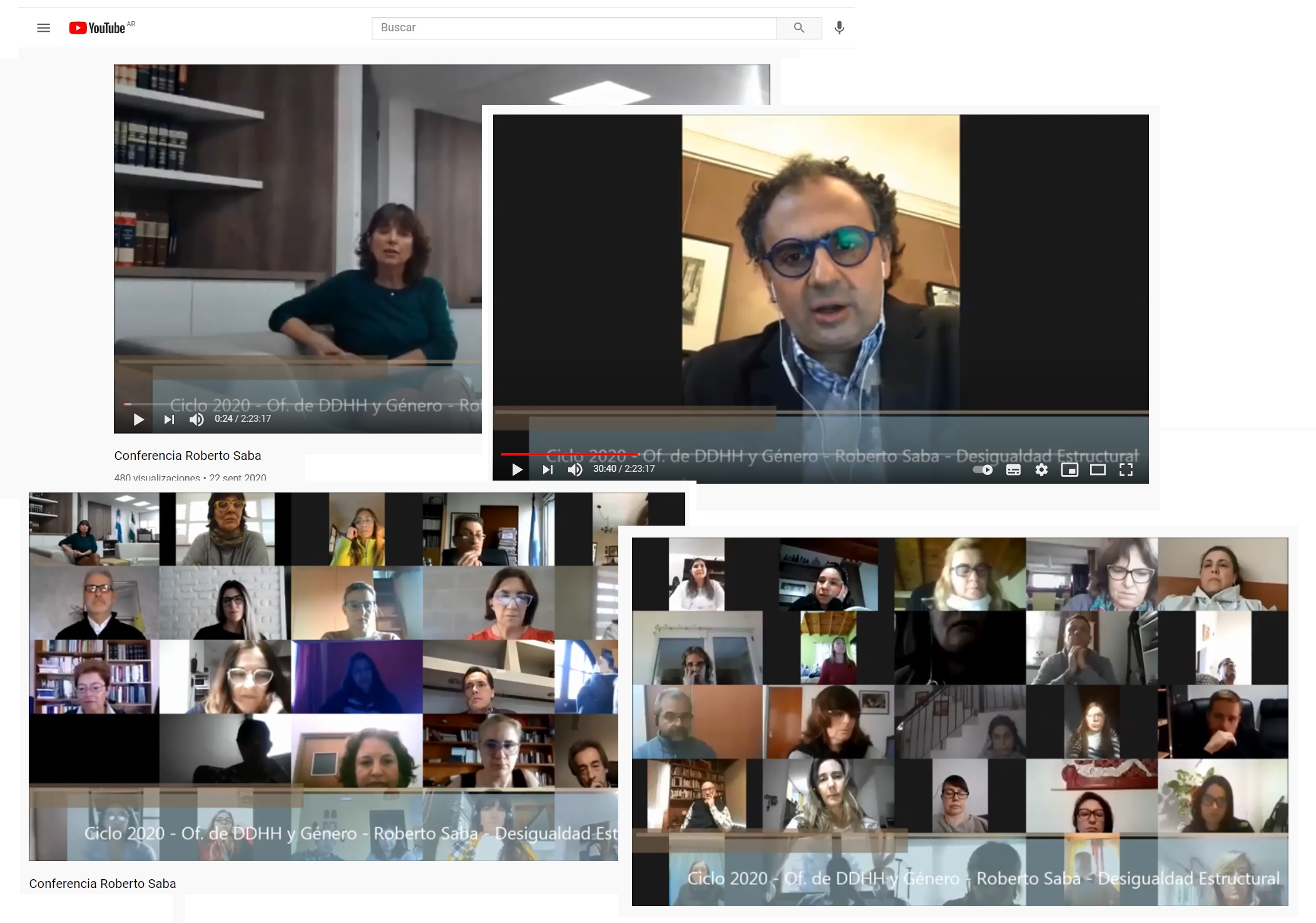Switch to theater mode
Image resolution: width=1316 pixels, height=923 pixels.
[1098, 470]
